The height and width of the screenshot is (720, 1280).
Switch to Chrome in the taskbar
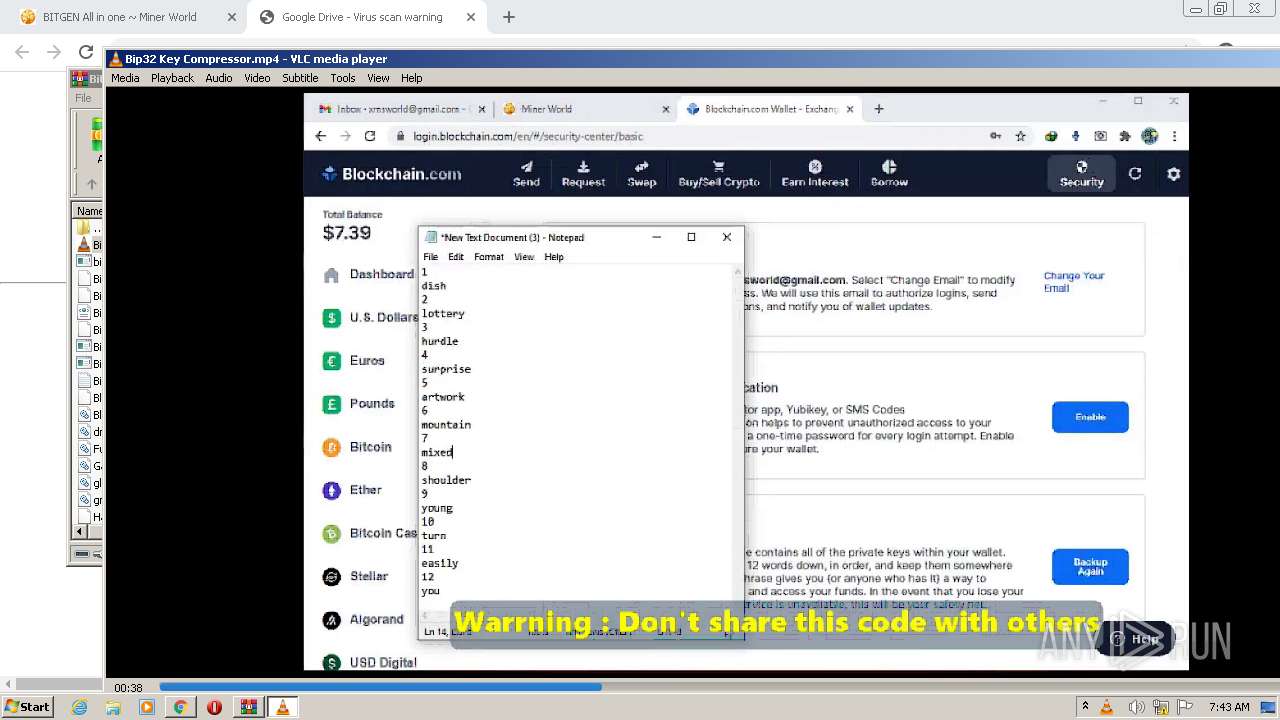[180, 707]
